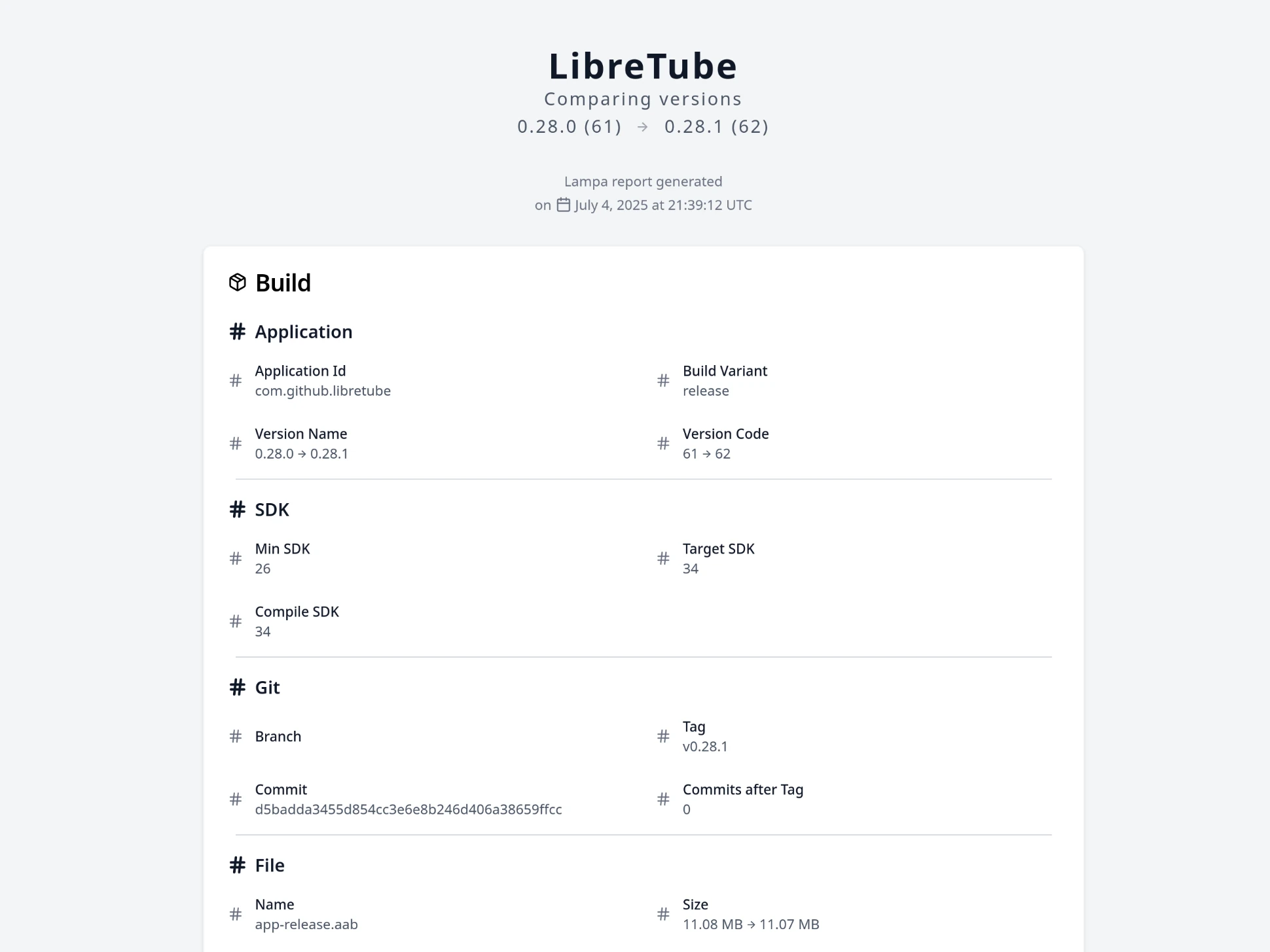Click the hash icon beside Compile SDK

click(x=236, y=622)
